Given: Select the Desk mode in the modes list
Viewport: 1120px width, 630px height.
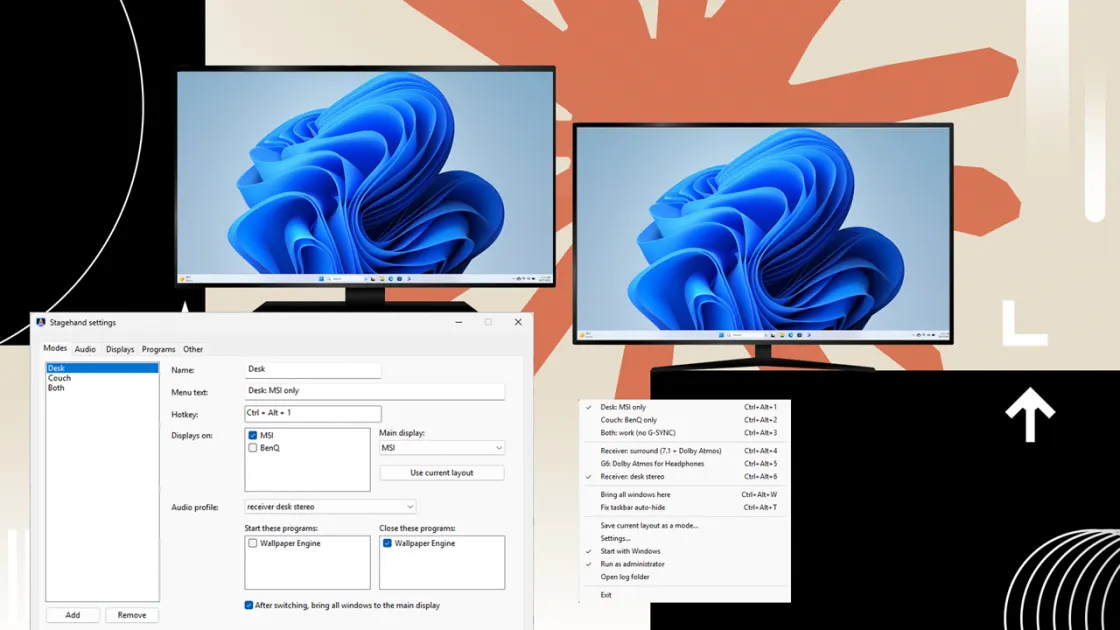Looking at the screenshot, I should click(x=102, y=368).
